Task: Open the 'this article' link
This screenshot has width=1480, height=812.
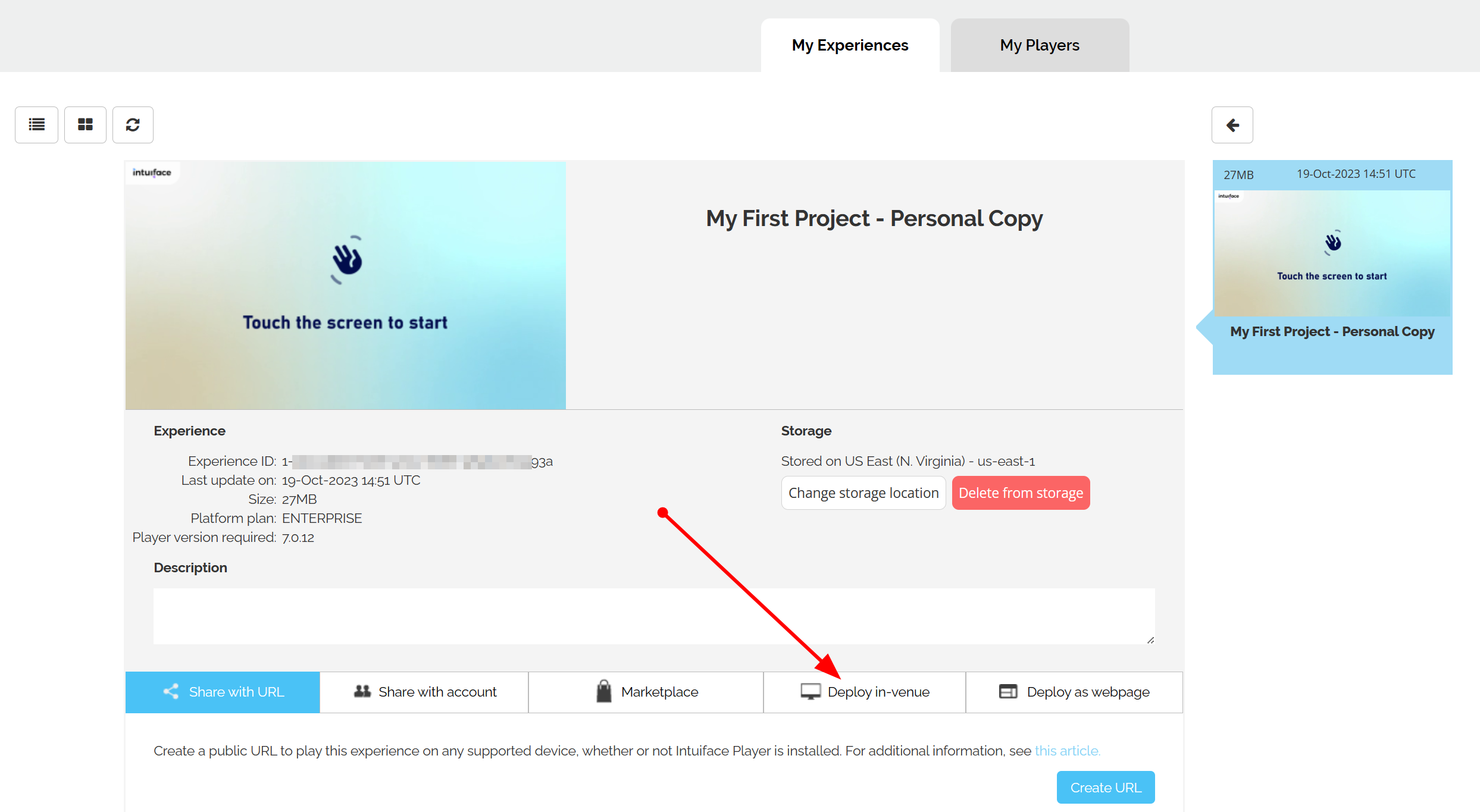Action: click(1068, 751)
